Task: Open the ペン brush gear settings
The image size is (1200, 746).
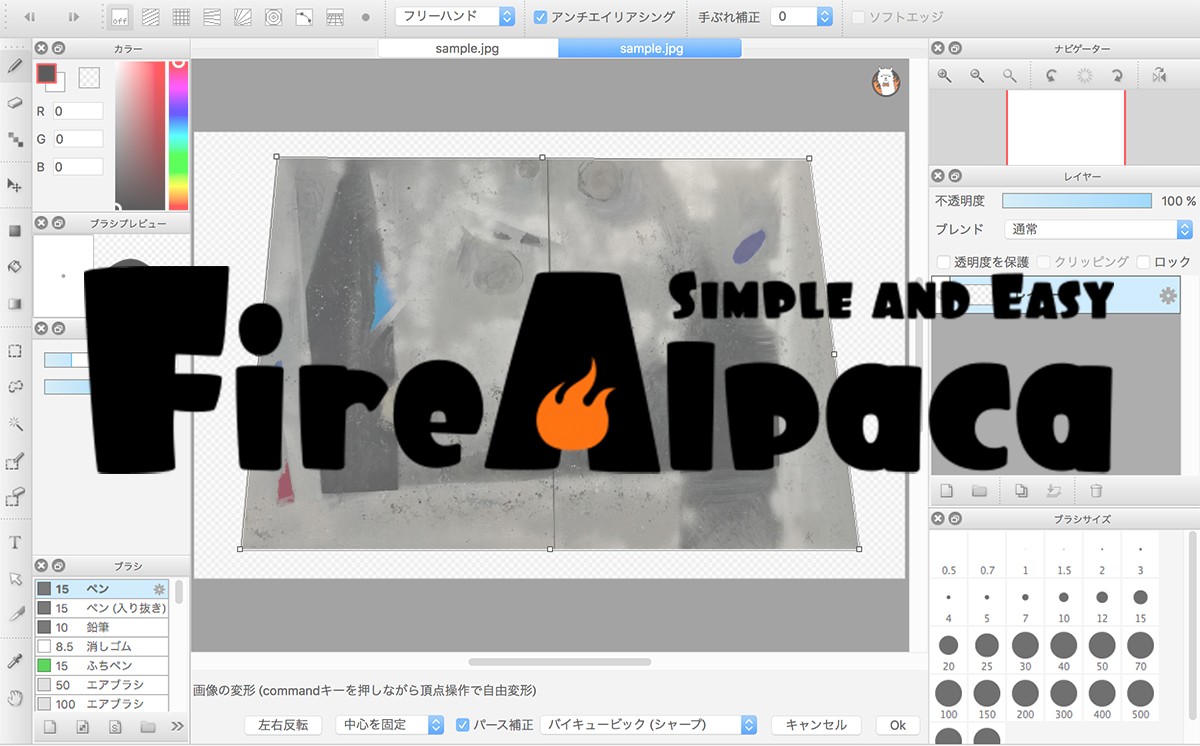Action: click(x=159, y=589)
